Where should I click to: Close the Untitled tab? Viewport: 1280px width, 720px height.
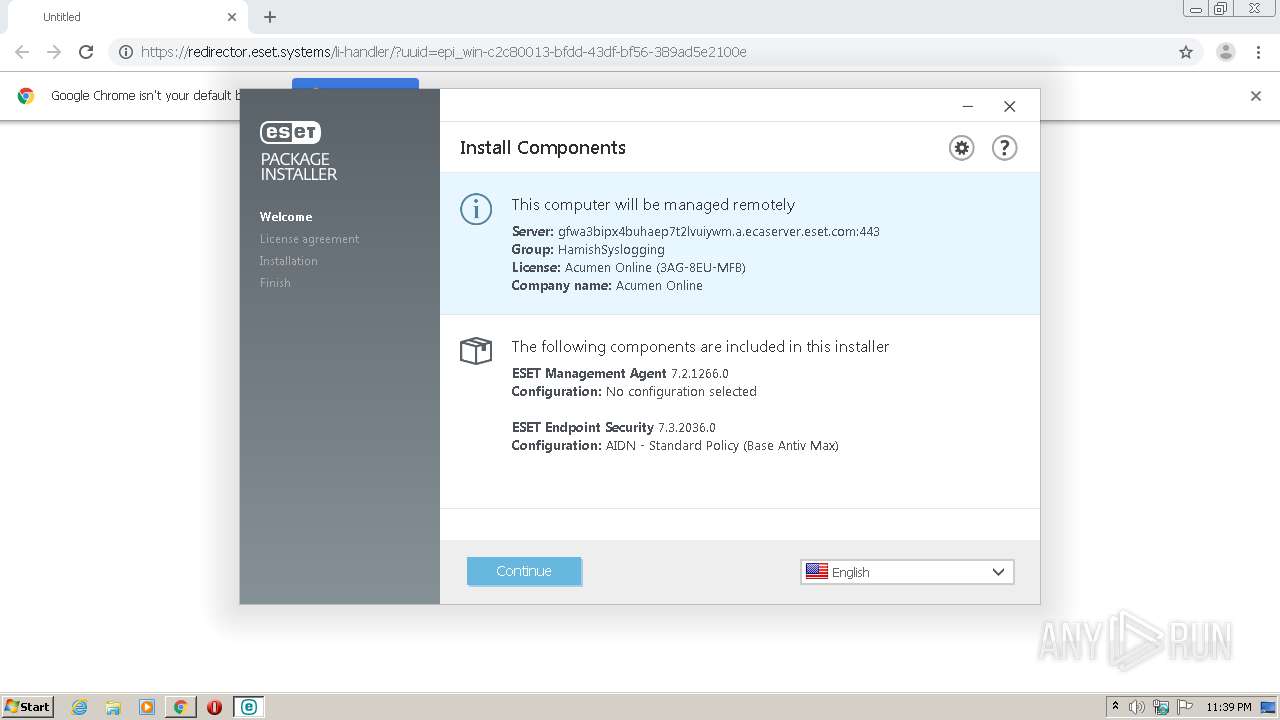[232, 17]
